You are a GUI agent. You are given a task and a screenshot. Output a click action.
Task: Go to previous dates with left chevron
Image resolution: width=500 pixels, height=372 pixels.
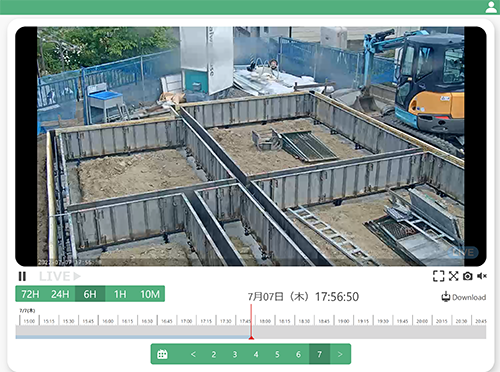[193, 354]
